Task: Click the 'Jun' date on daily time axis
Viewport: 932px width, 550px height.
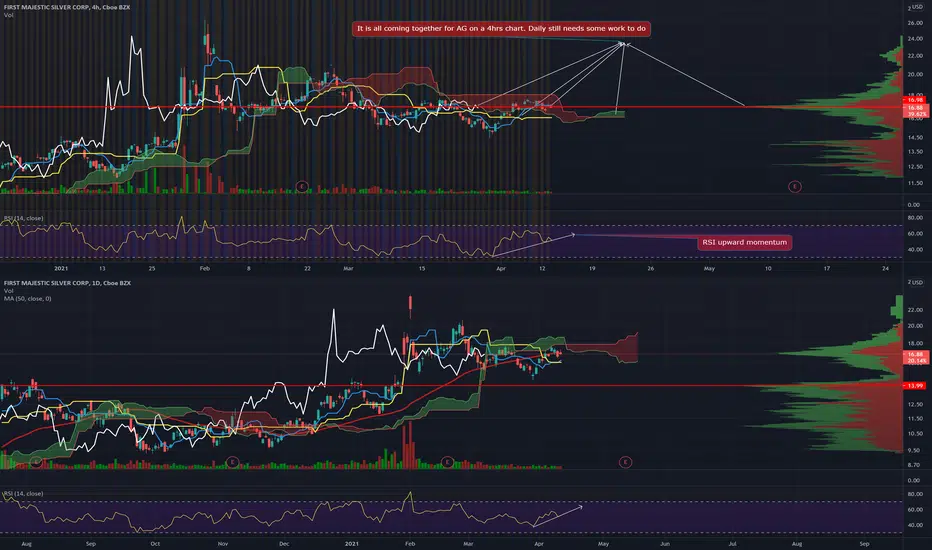Action: (665, 544)
